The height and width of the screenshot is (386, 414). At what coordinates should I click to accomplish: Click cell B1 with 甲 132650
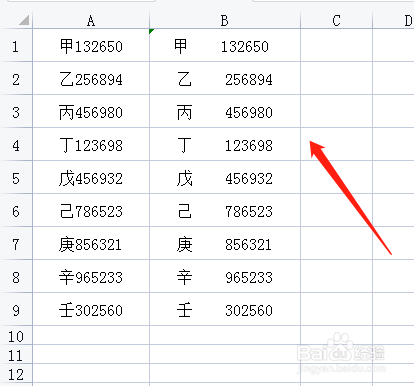coord(225,45)
